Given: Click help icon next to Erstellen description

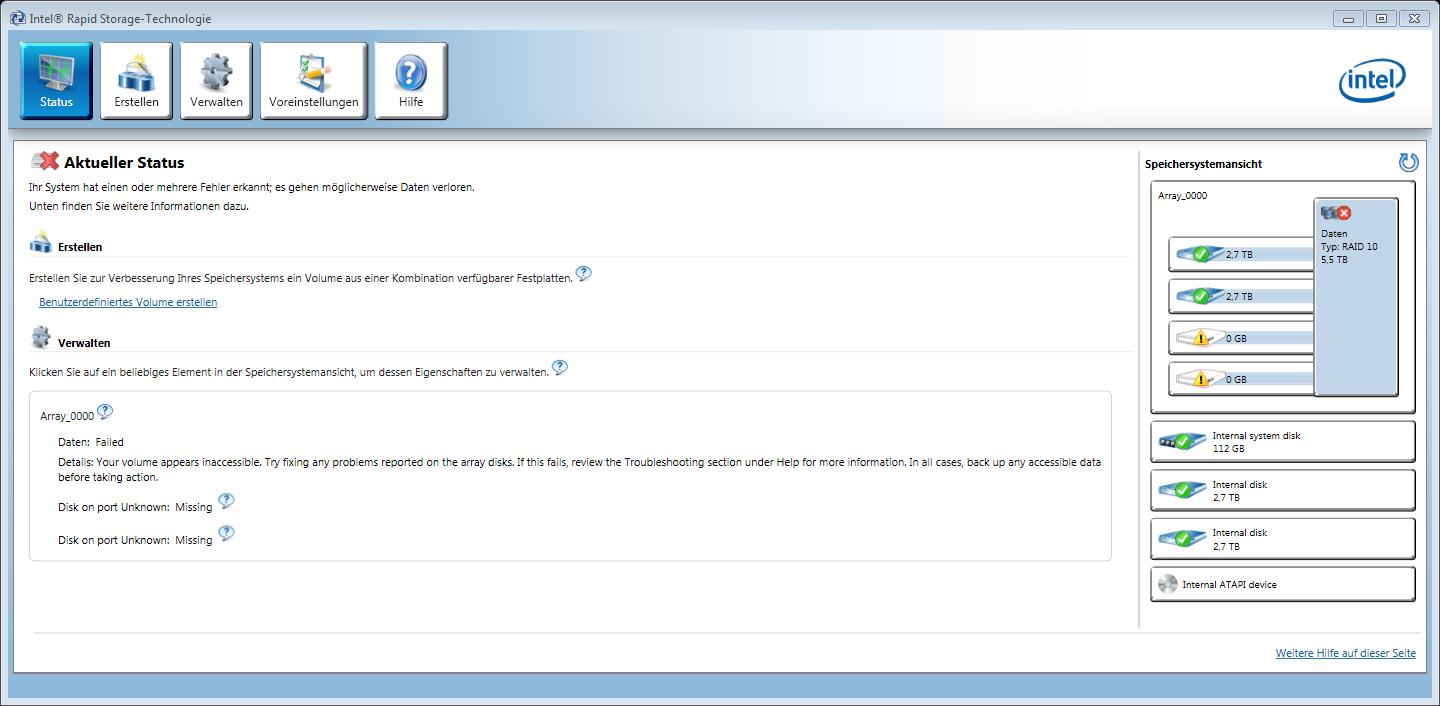Looking at the screenshot, I should [584, 274].
